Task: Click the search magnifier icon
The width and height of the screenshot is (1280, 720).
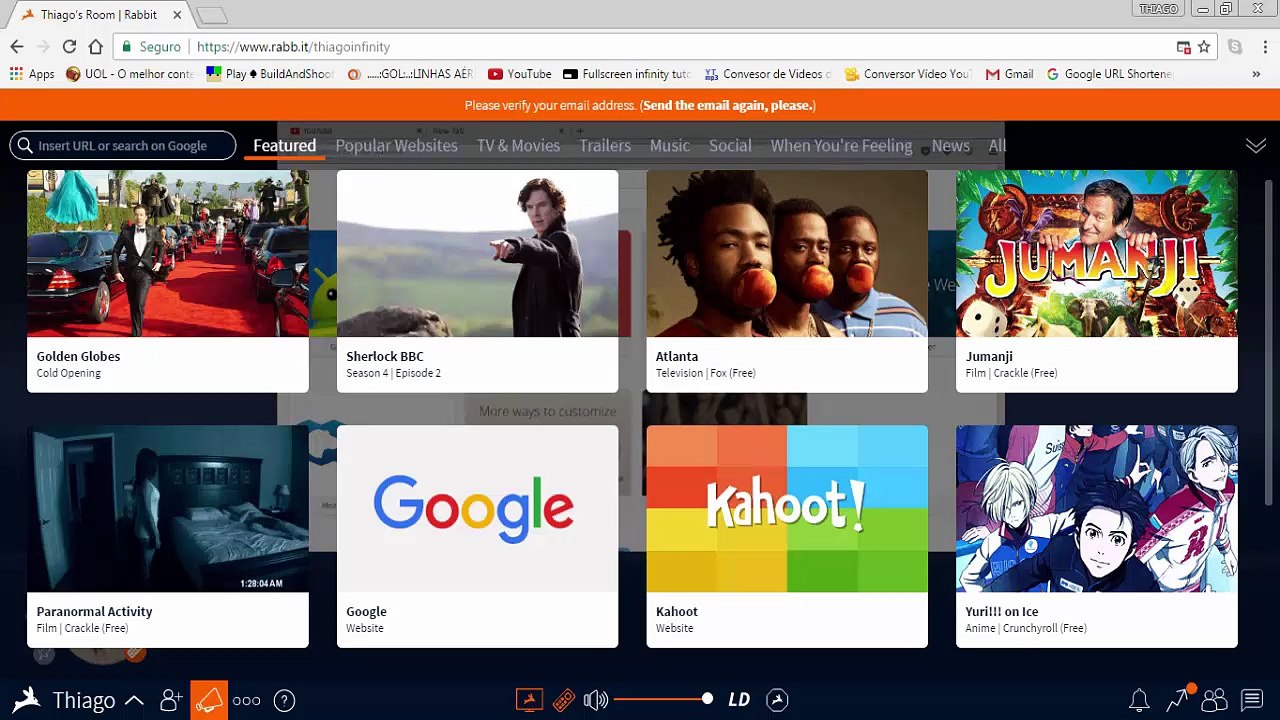Action: tap(25, 146)
